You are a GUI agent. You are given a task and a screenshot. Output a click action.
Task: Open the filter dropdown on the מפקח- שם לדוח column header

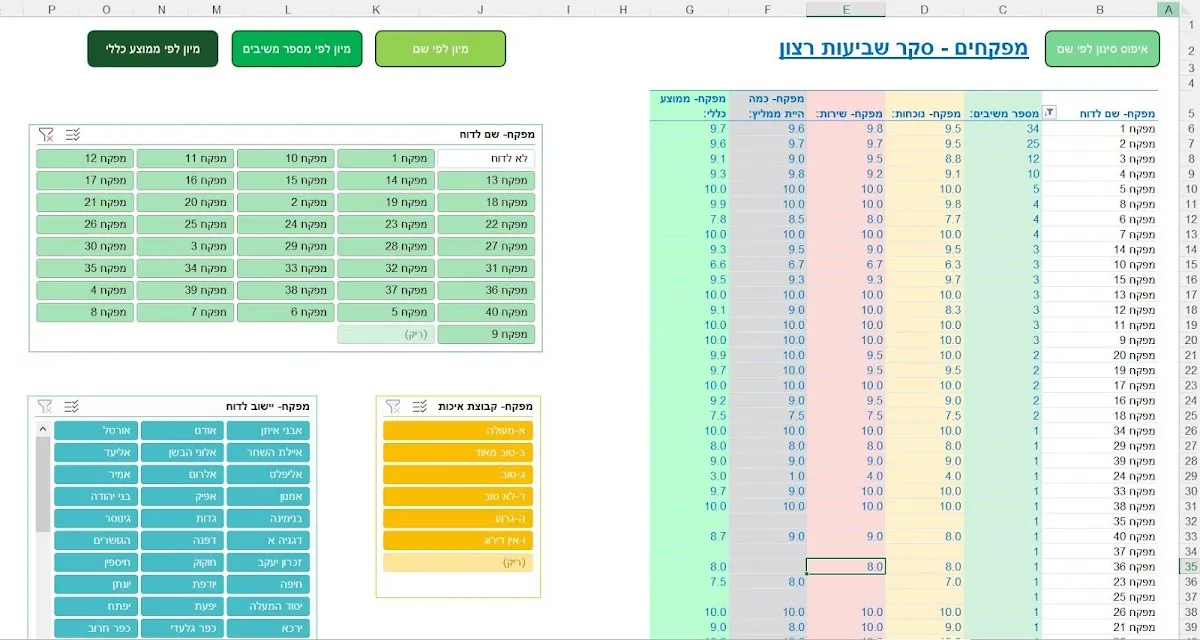pyautogui.click(x=1050, y=114)
